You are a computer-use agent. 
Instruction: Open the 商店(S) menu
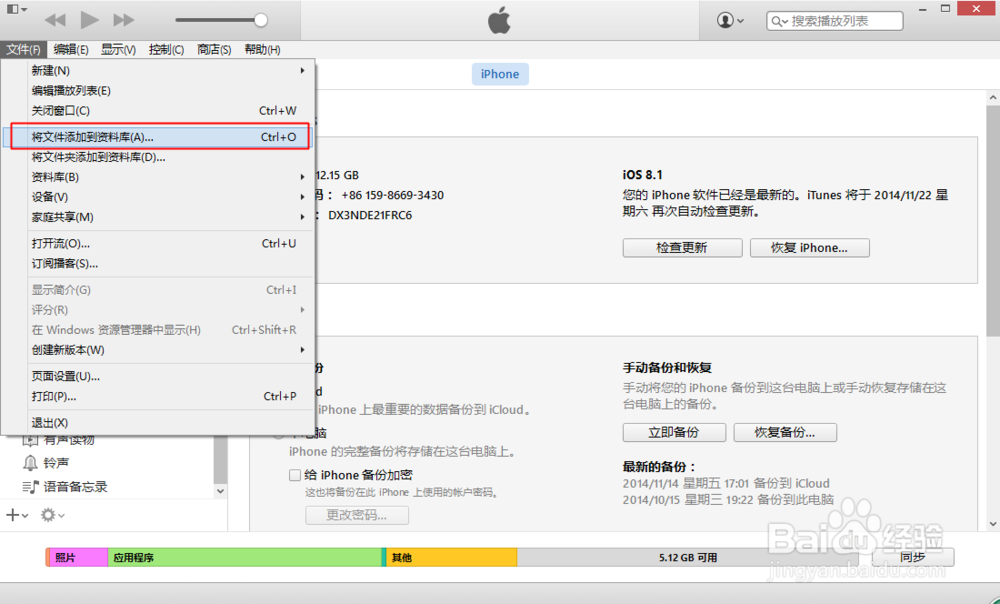click(x=214, y=49)
